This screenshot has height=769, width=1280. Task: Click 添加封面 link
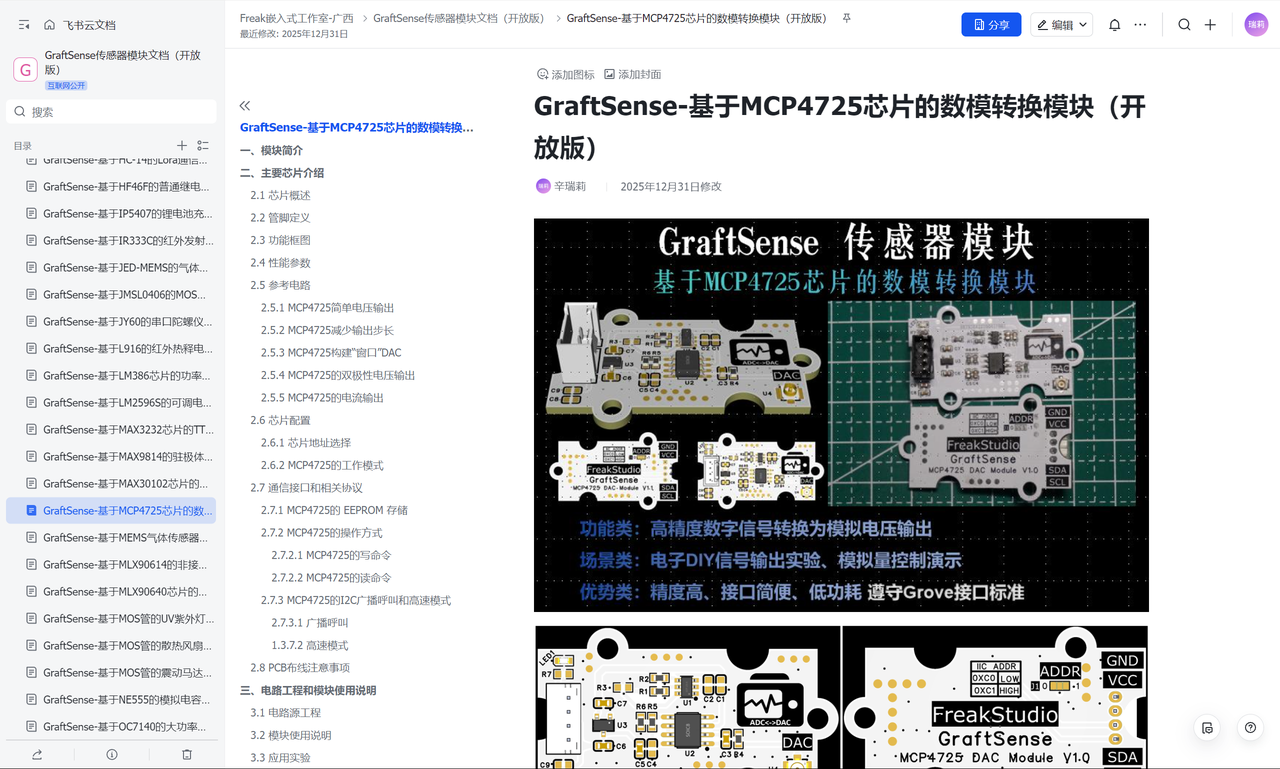(x=632, y=75)
